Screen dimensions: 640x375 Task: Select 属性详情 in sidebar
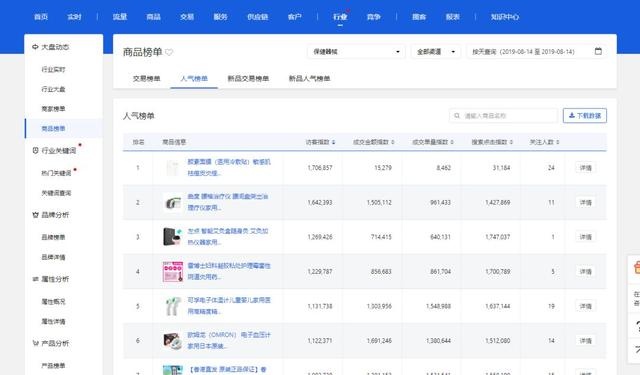point(53,322)
